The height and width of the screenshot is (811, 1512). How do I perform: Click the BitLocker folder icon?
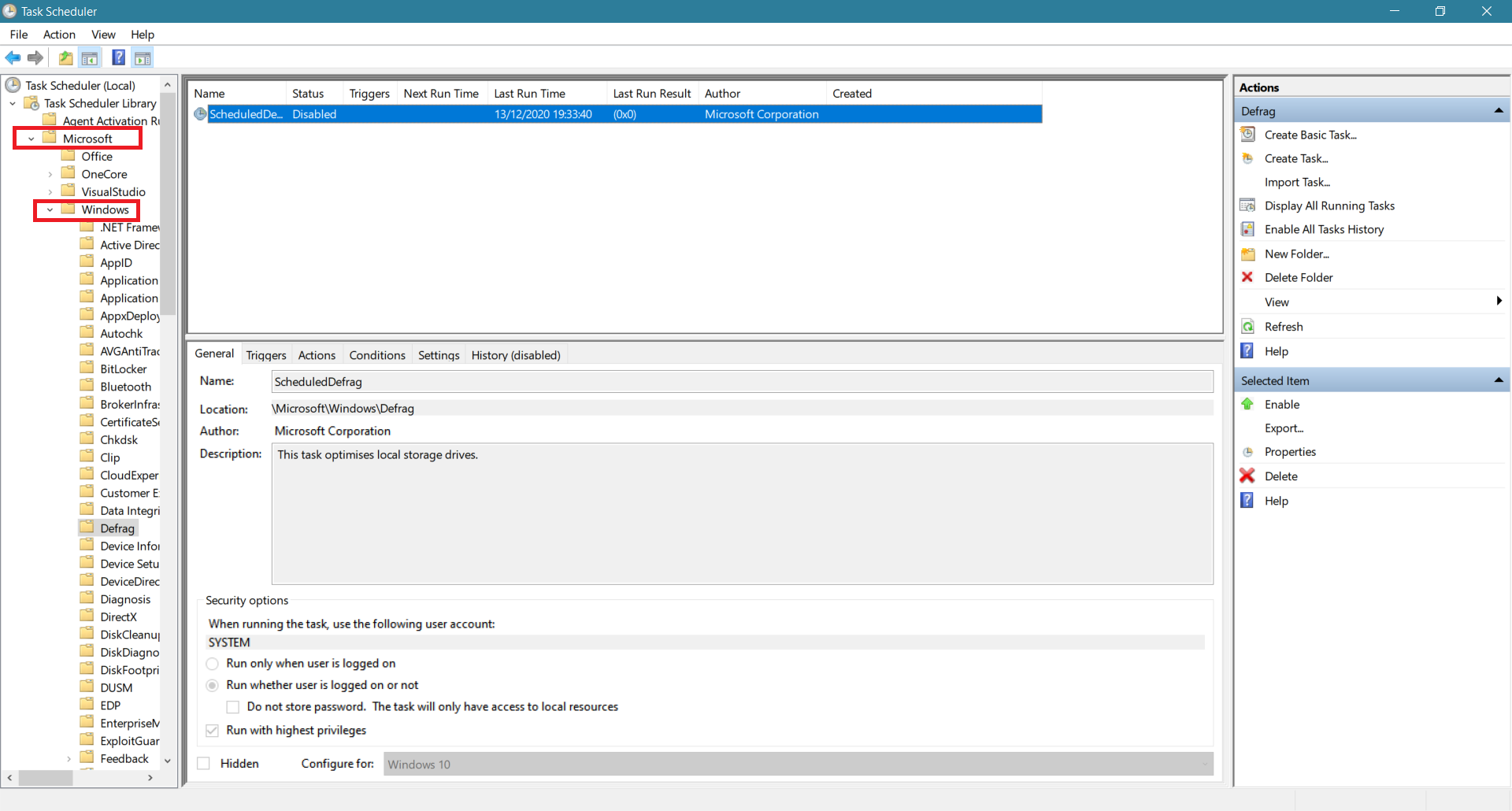87,368
